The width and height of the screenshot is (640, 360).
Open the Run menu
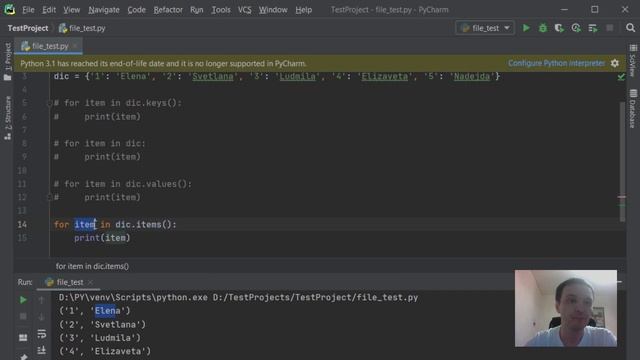click(x=196, y=10)
